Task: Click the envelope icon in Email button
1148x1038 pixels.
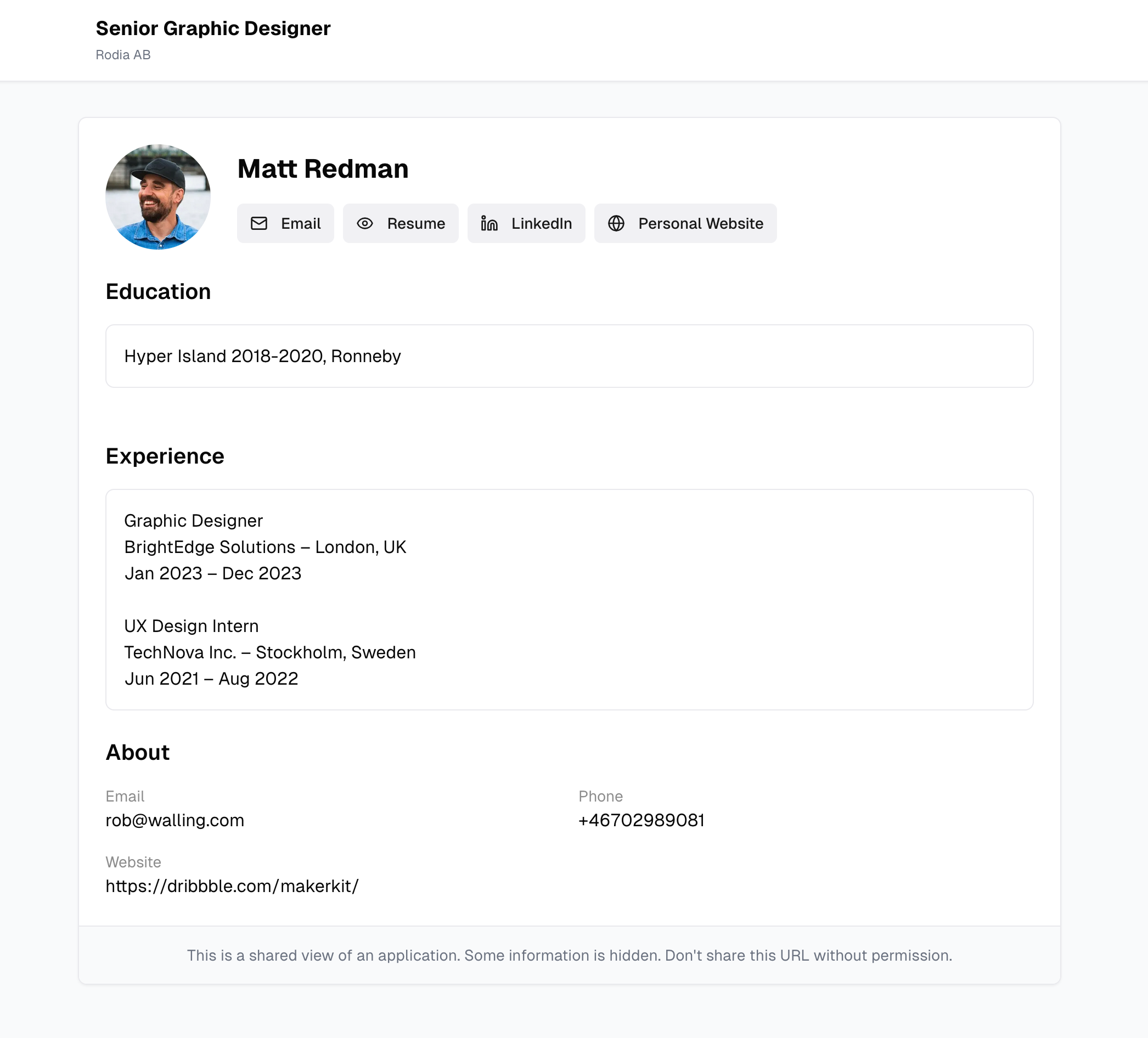Action: (259, 223)
